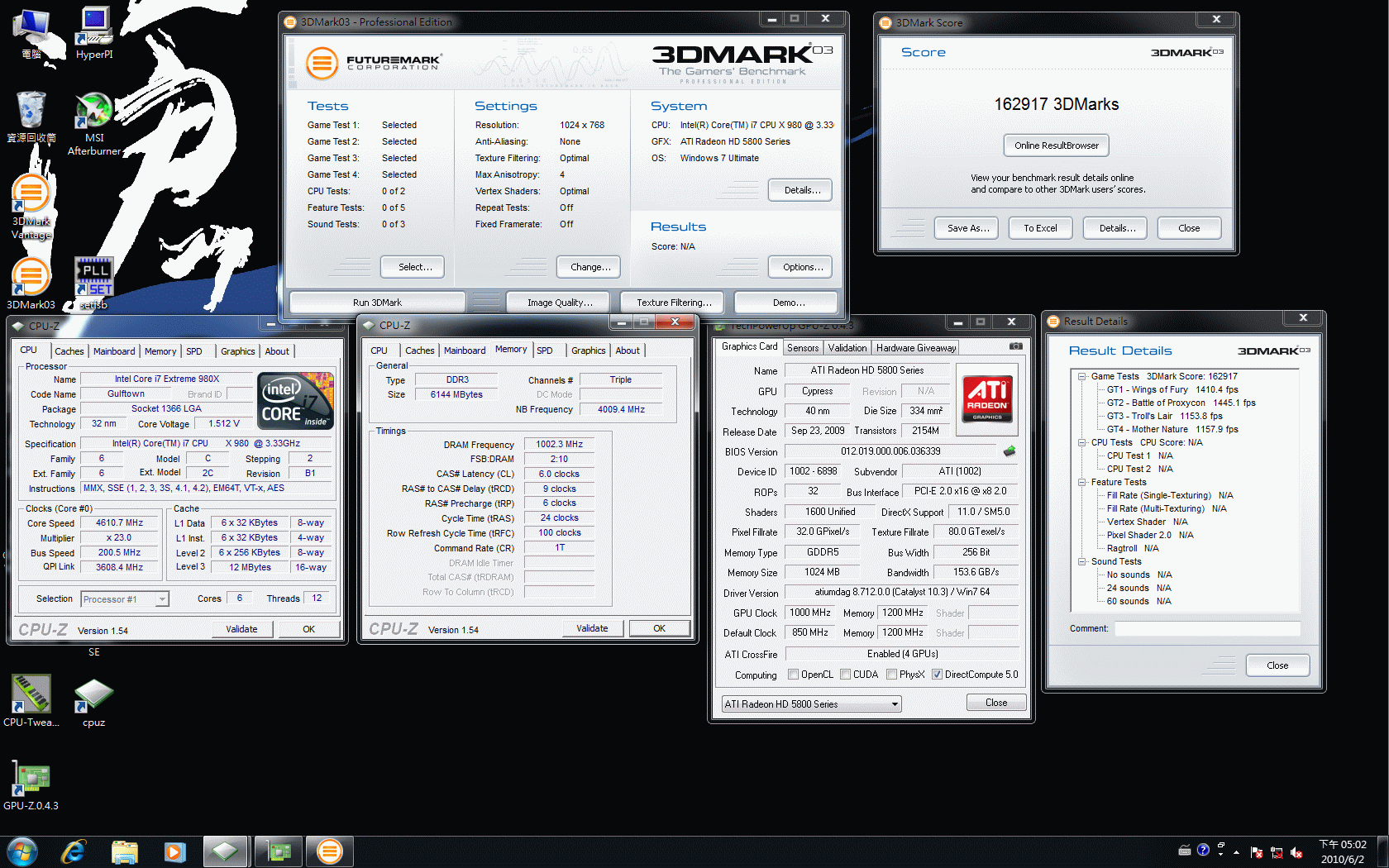Click the BIOS save chip icon in GPU-Z
Image resolution: width=1389 pixels, height=868 pixels.
tap(1010, 451)
